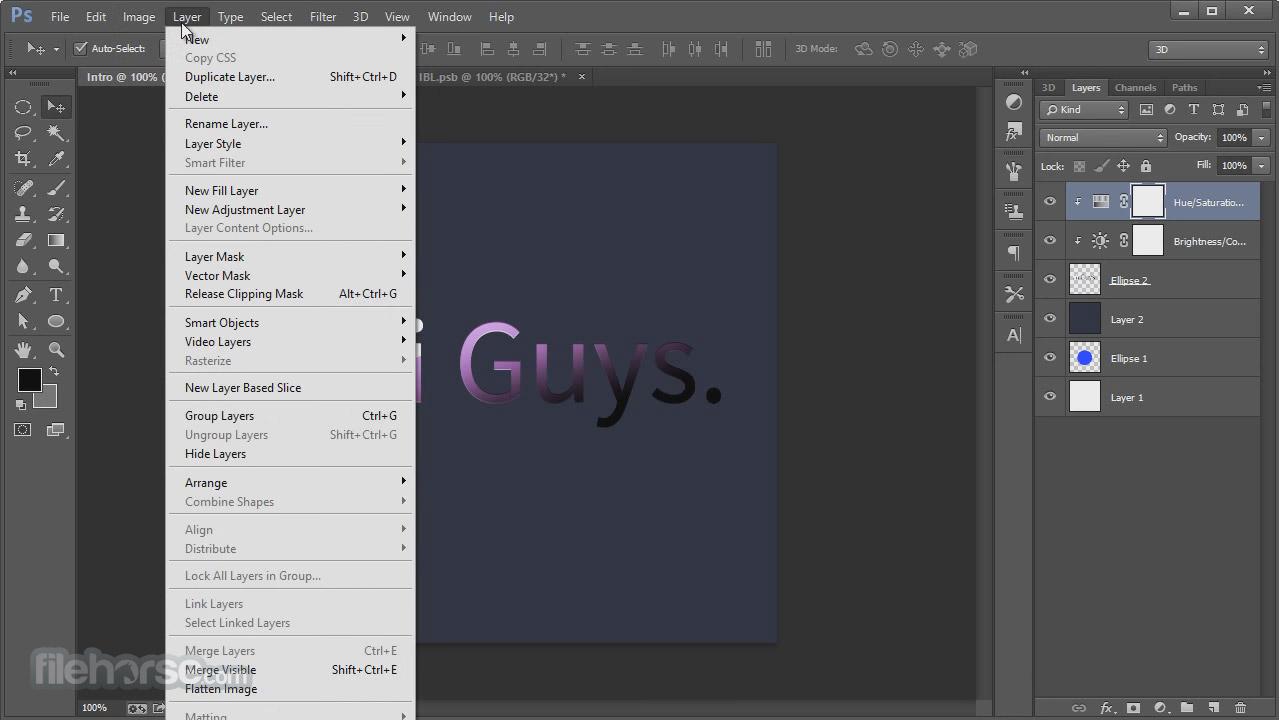Select the Zoom tool
The height and width of the screenshot is (720, 1279).
pyautogui.click(x=57, y=350)
